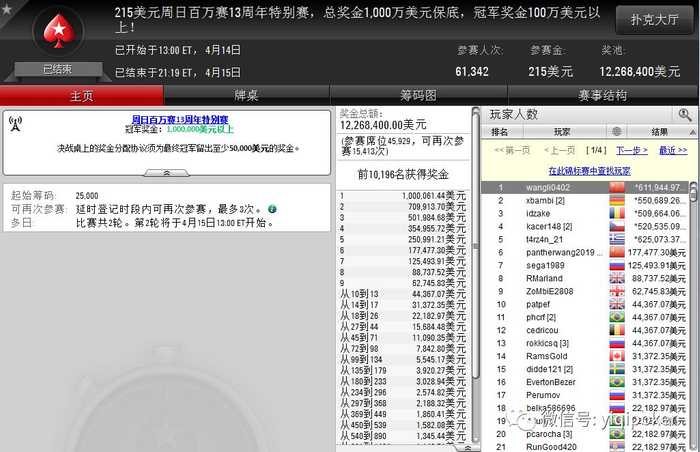
Task: Click the 前10,196名获得奖金 heading
Action: pos(403,175)
